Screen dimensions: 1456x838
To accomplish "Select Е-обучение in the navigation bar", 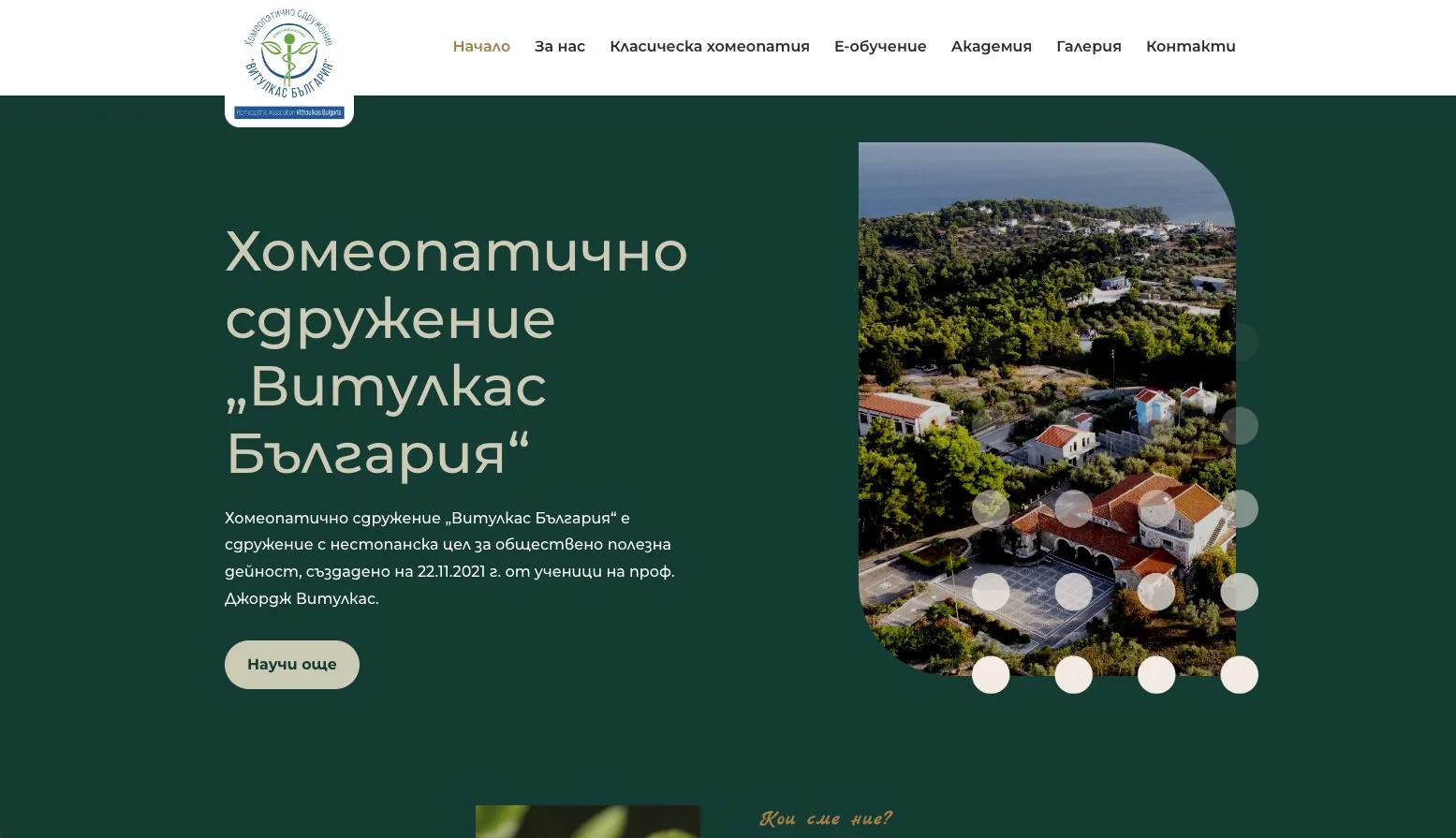I will click(x=880, y=47).
